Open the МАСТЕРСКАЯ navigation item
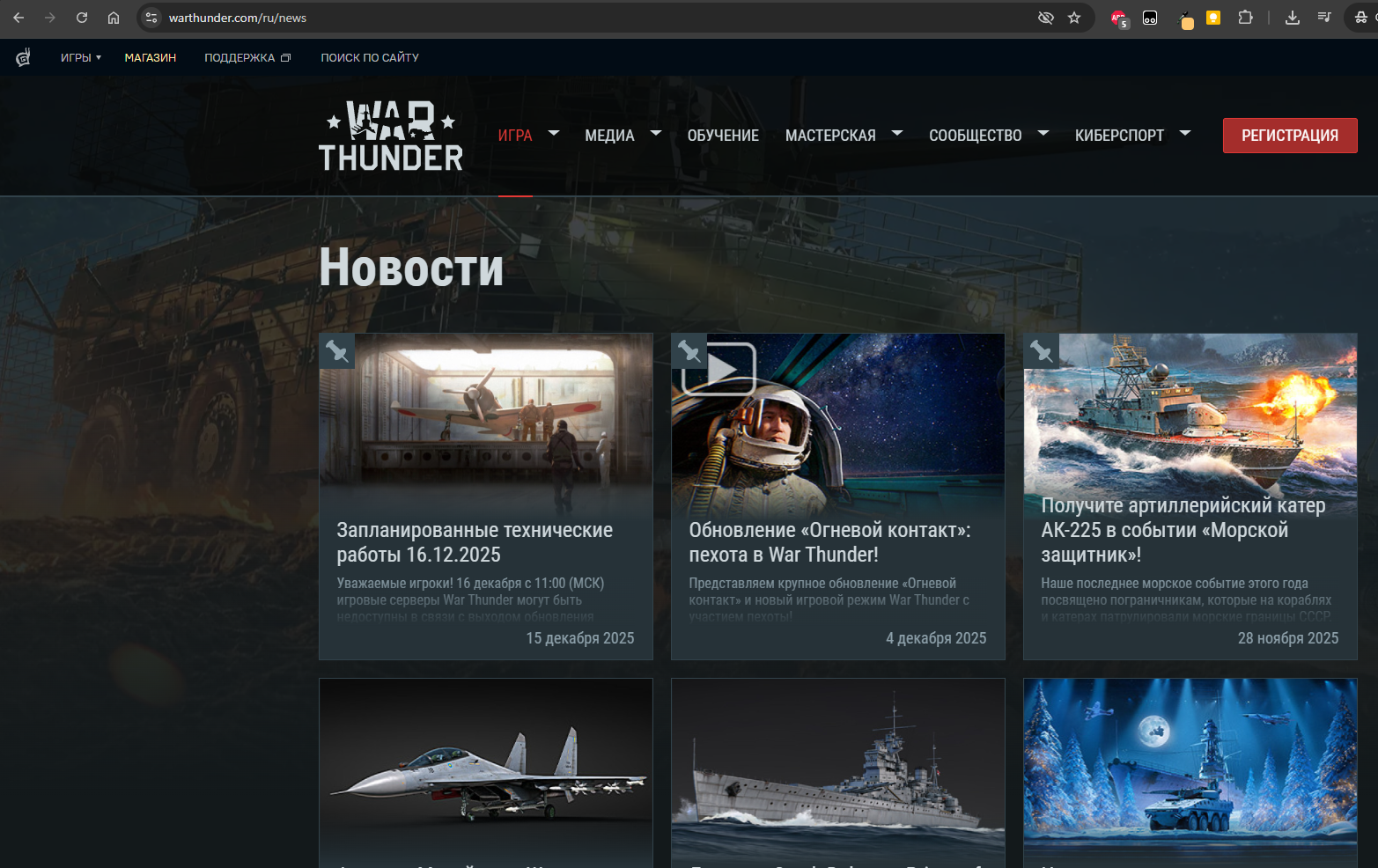1378x868 pixels. tap(830, 136)
